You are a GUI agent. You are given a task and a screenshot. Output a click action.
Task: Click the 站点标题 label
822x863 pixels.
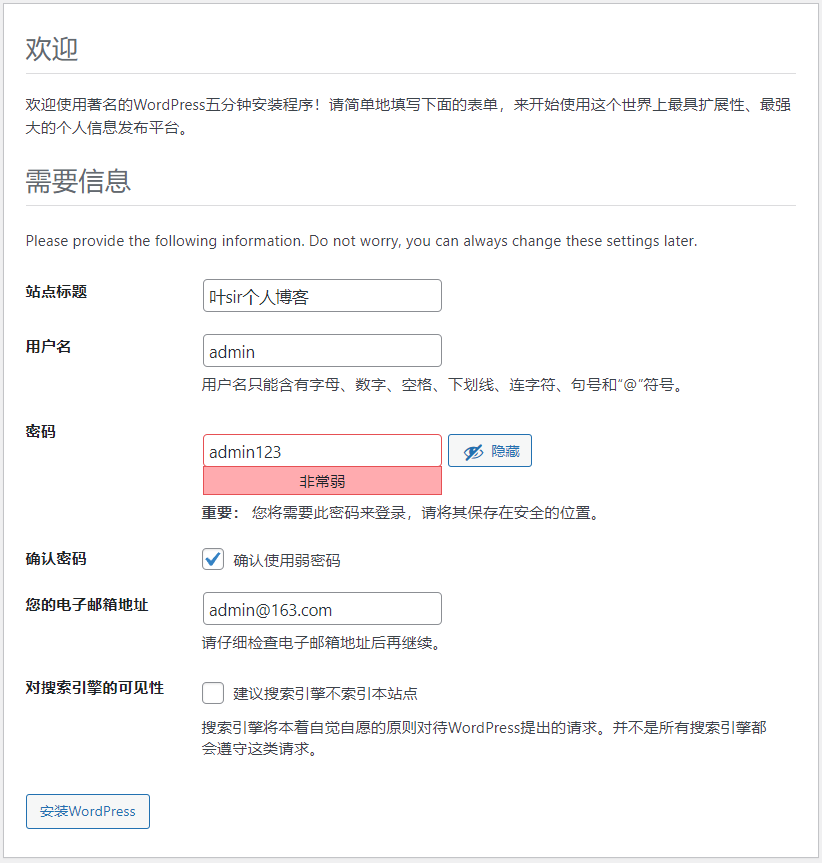[x=57, y=292]
